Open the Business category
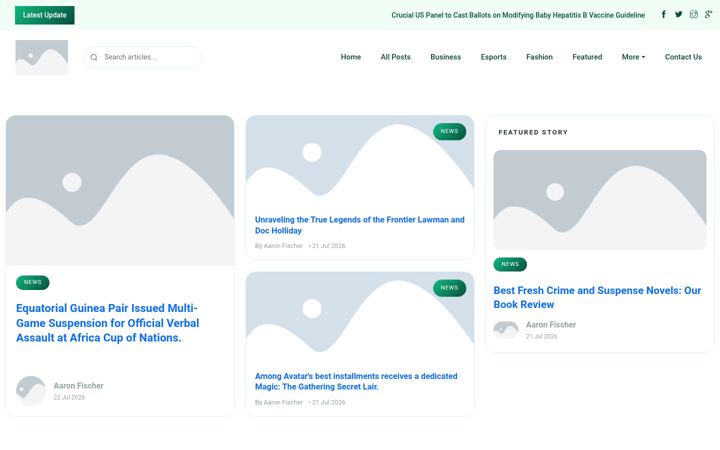The height and width of the screenshot is (450, 720). point(445,57)
